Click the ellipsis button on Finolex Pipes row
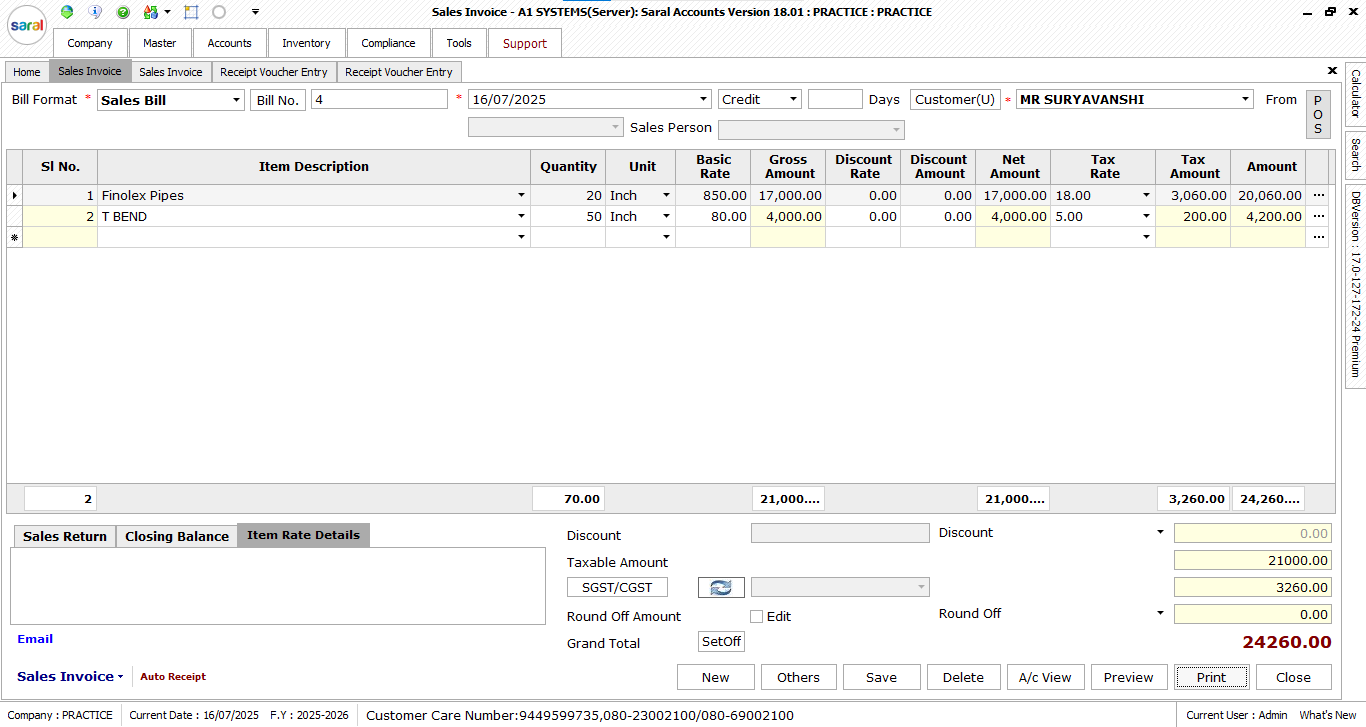Viewport: 1366px width, 727px height. pos(1319,196)
